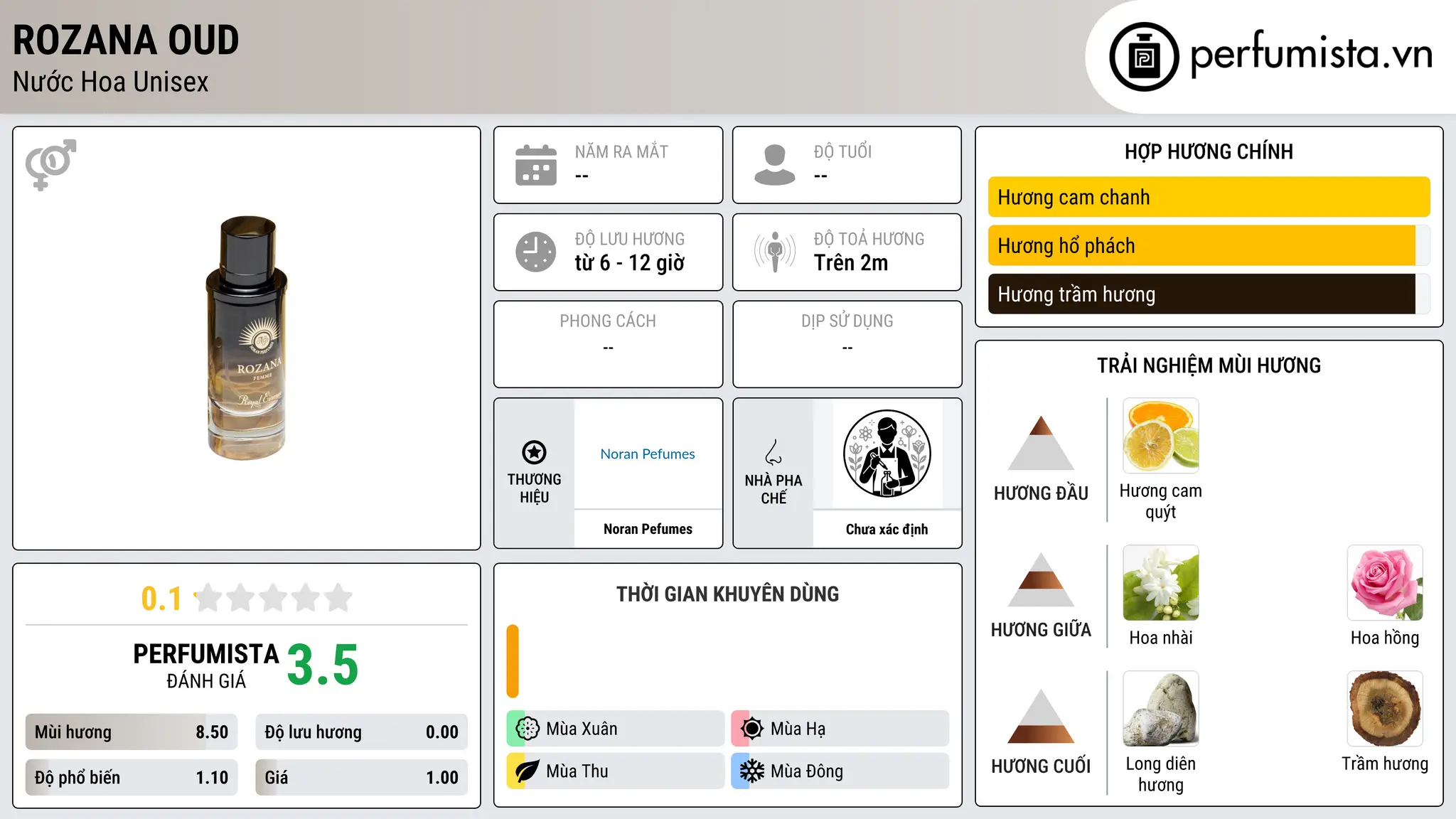Open the Rozana Oud bottle image
The width and height of the screenshot is (1456, 819).
tap(247, 338)
